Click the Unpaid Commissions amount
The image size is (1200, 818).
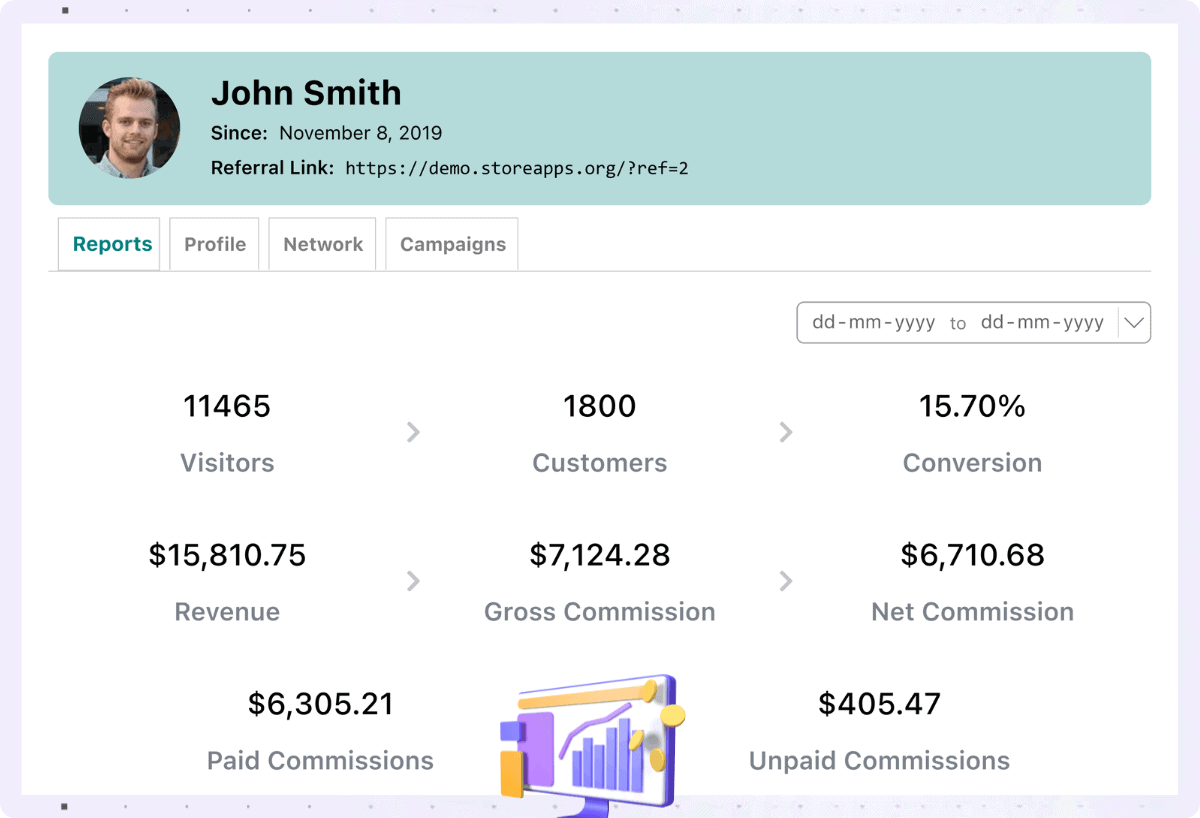tap(879, 703)
